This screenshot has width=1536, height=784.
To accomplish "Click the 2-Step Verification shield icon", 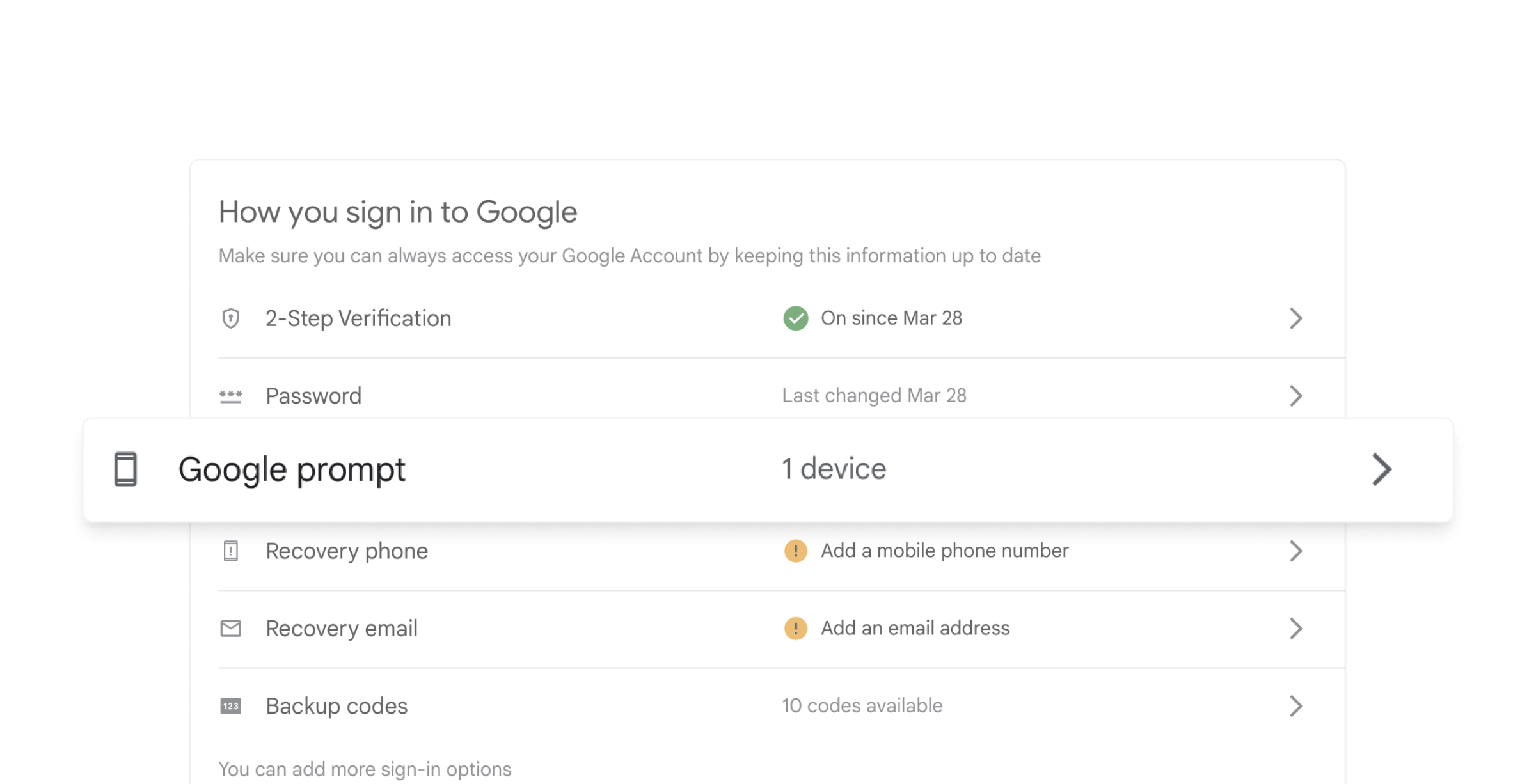I will point(230,318).
